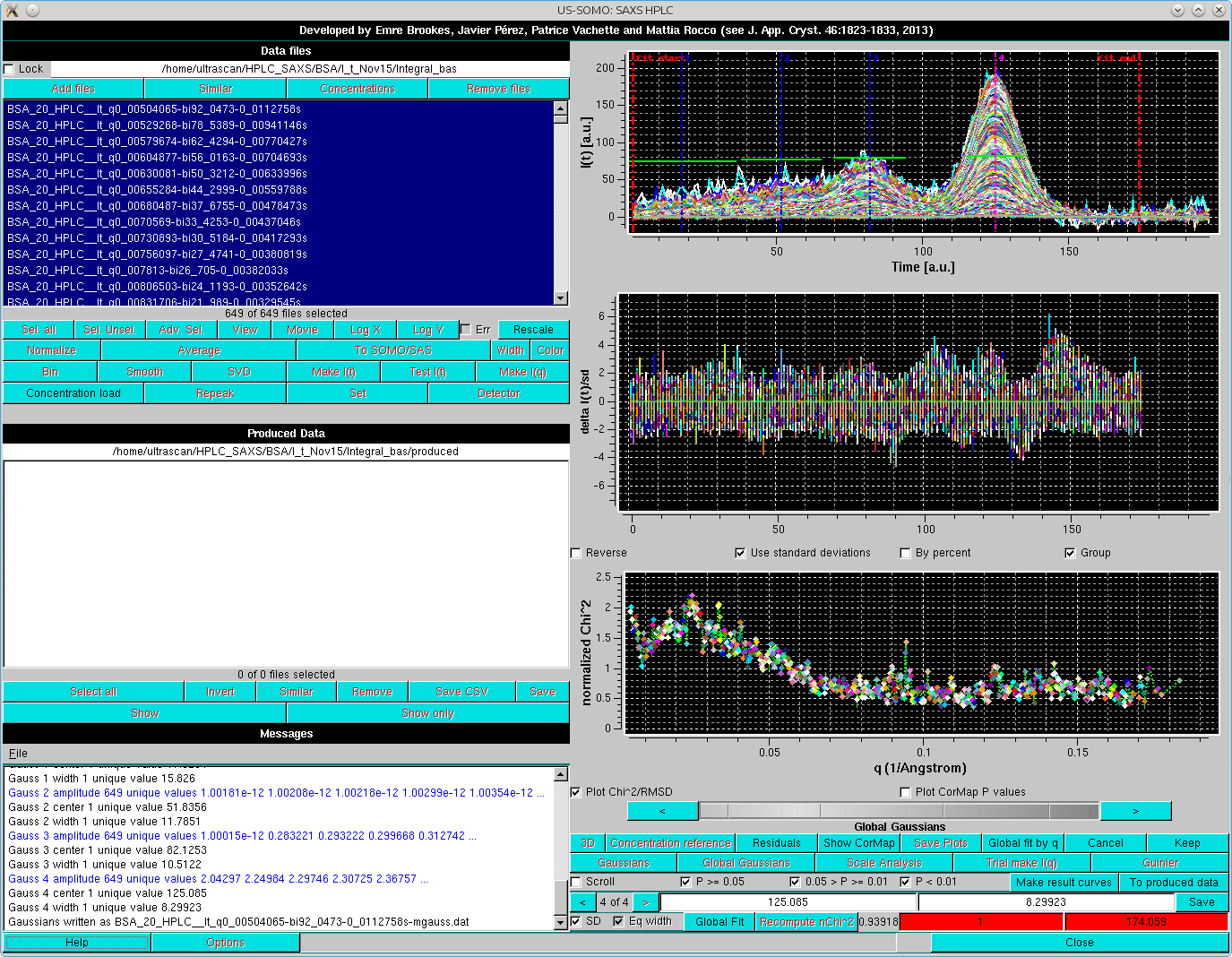Click the Rescale button
Image resolution: width=1232 pixels, height=957 pixels.
pos(533,330)
